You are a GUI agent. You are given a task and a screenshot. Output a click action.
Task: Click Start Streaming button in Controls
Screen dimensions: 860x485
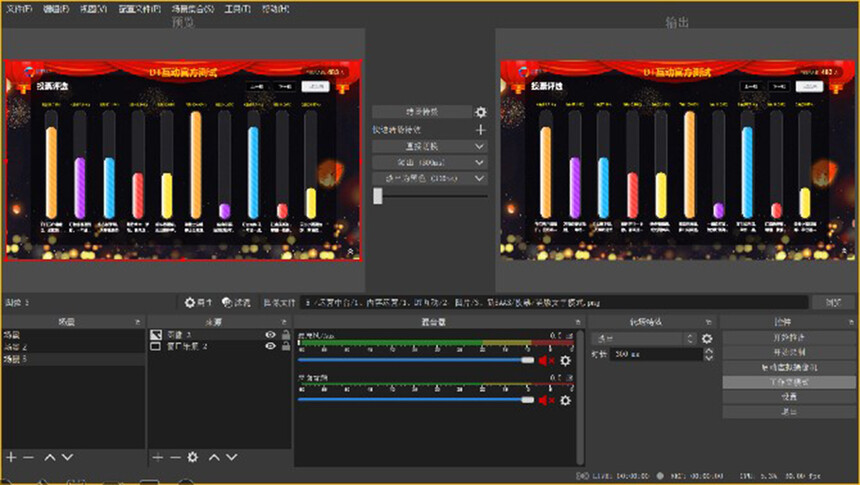coord(789,337)
